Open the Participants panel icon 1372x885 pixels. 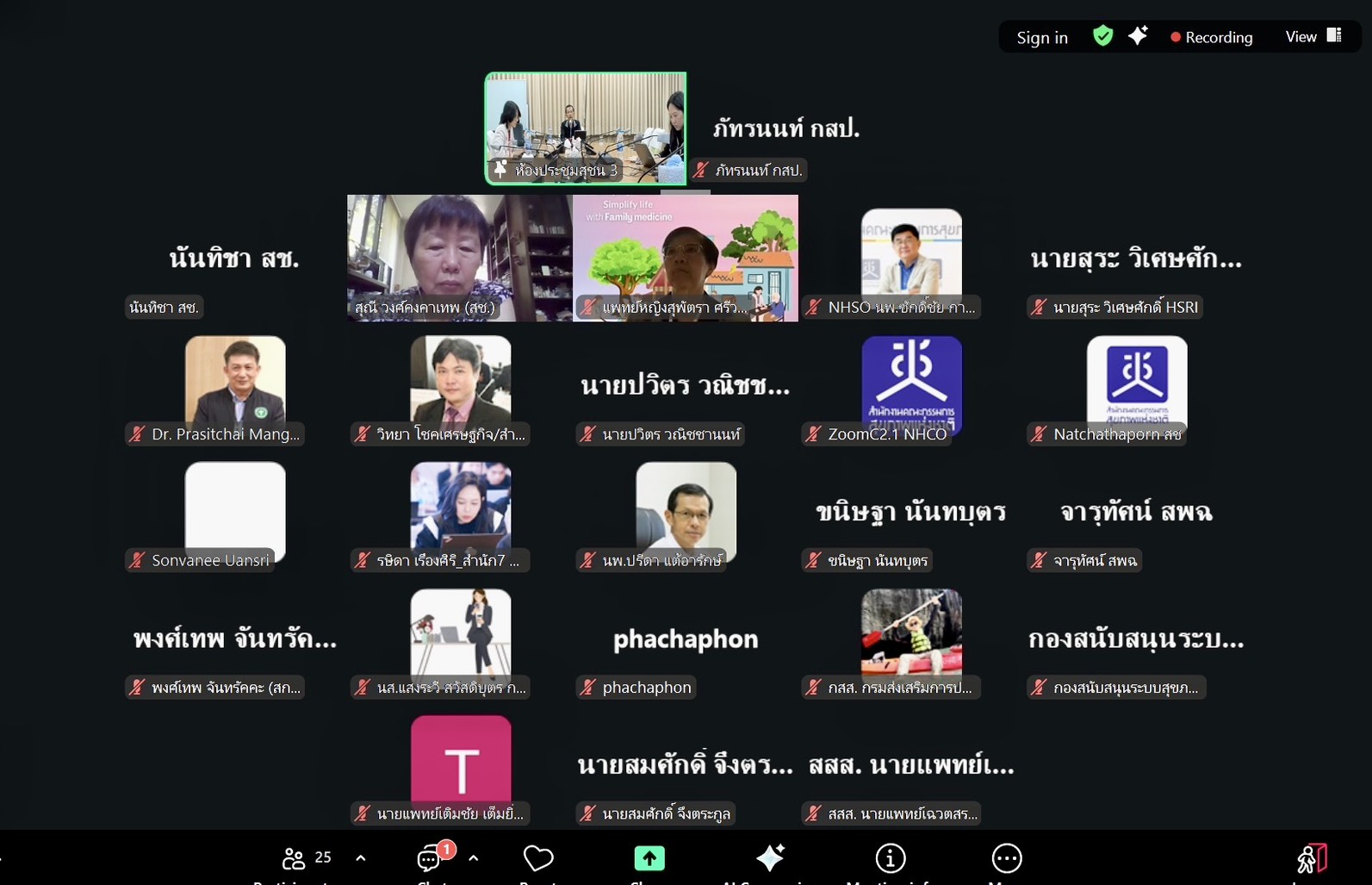coord(294,858)
